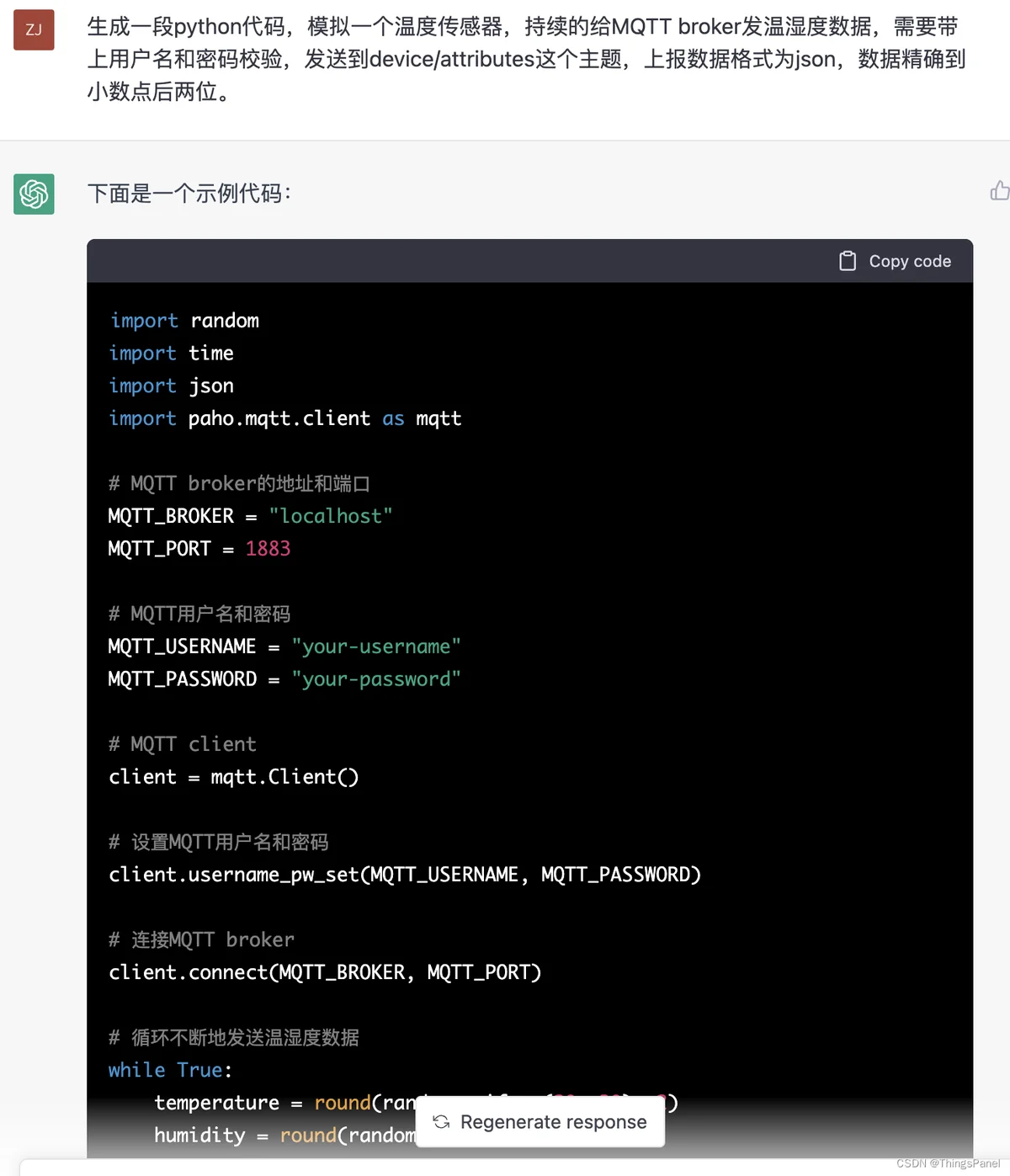1010x1176 pixels.
Task: Click the ZJ user avatar
Action: [x=34, y=29]
